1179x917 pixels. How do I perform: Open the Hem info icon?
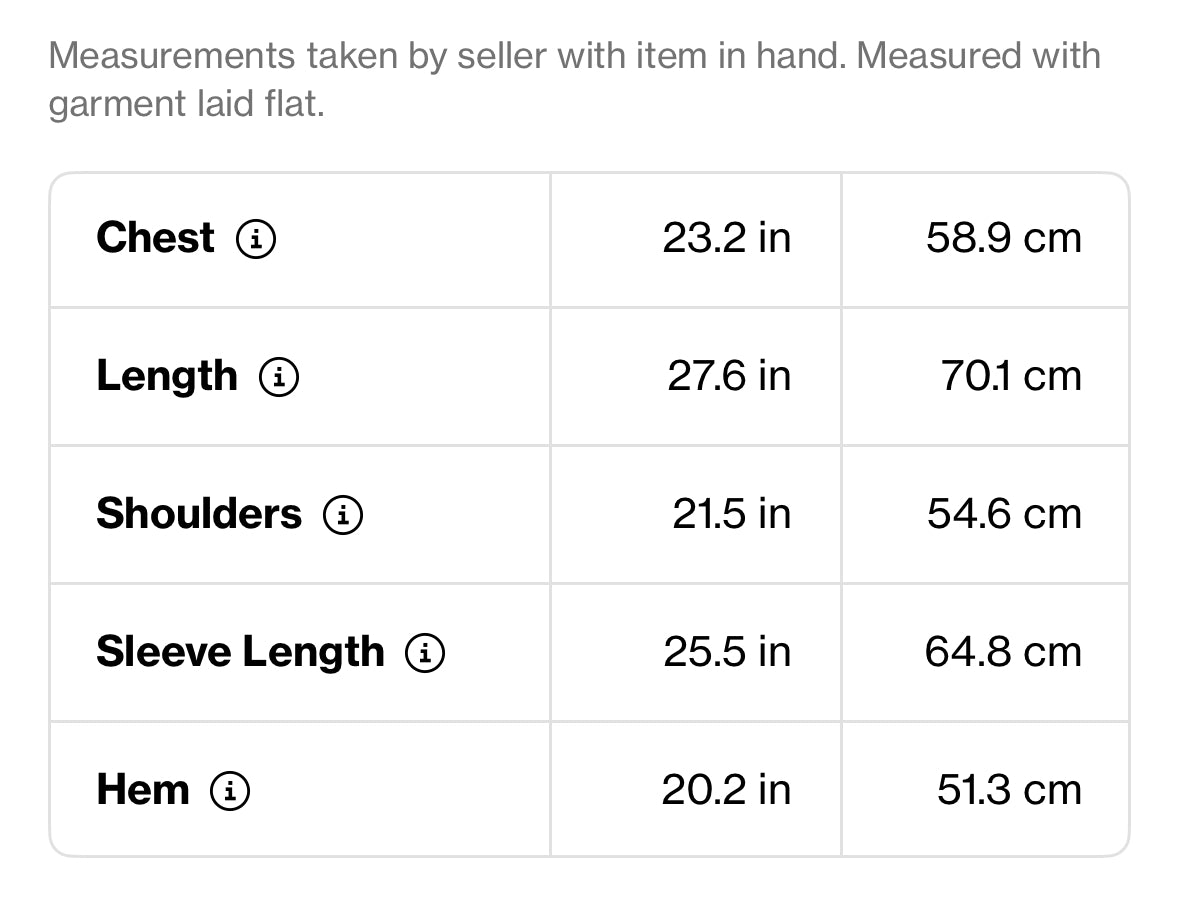pyautogui.click(x=229, y=791)
